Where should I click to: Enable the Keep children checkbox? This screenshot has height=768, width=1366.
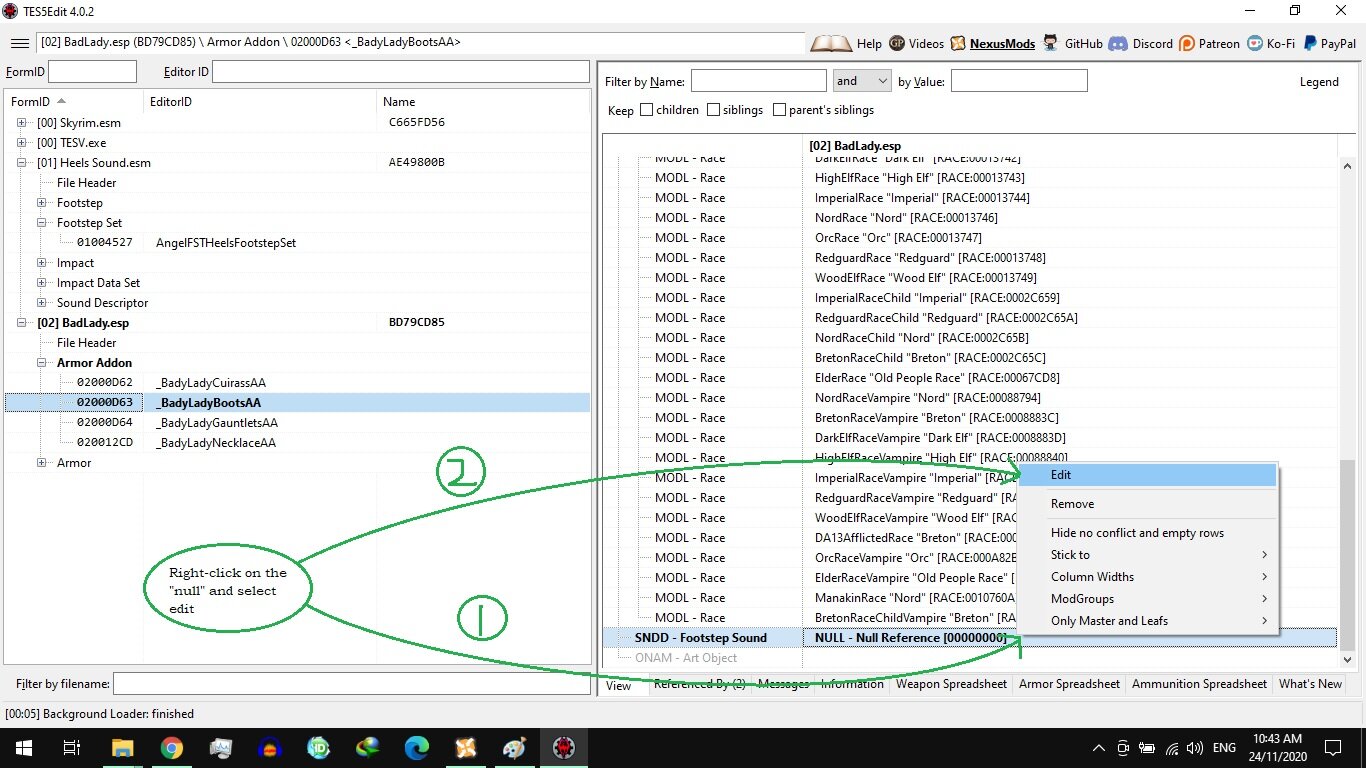[646, 110]
